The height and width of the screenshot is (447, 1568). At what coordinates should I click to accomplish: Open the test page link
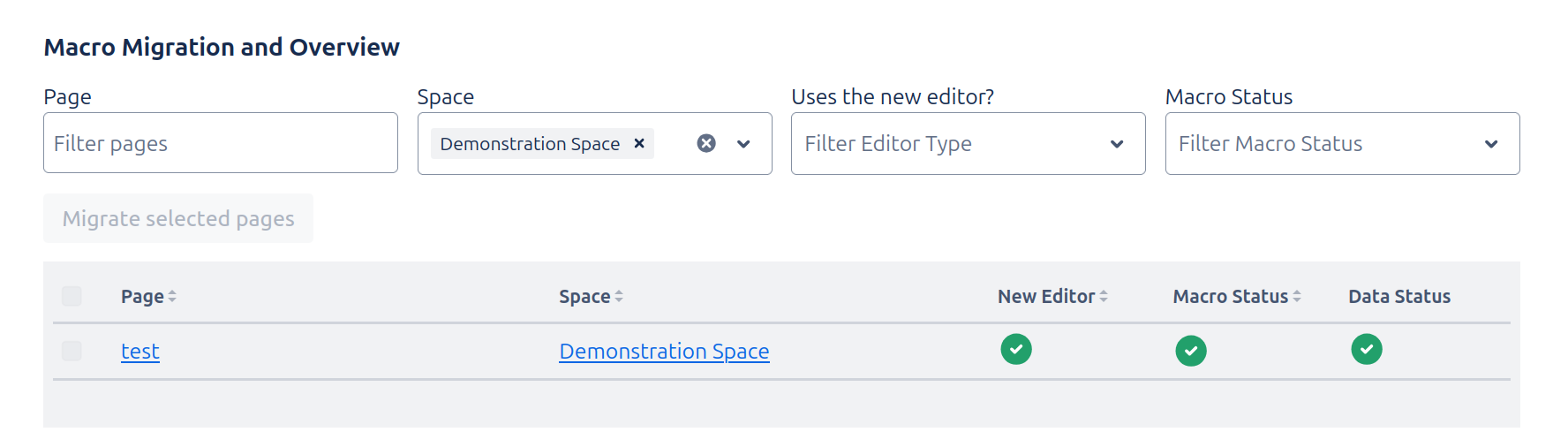(x=140, y=352)
